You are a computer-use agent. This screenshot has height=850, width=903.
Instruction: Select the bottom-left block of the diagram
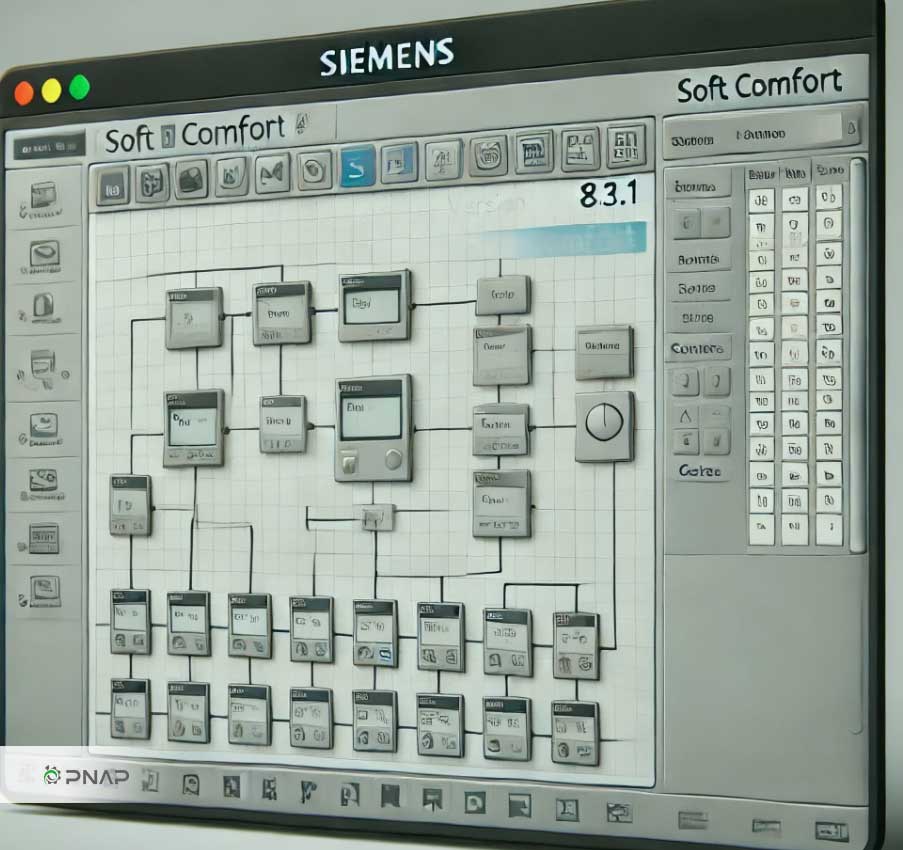pos(130,709)
